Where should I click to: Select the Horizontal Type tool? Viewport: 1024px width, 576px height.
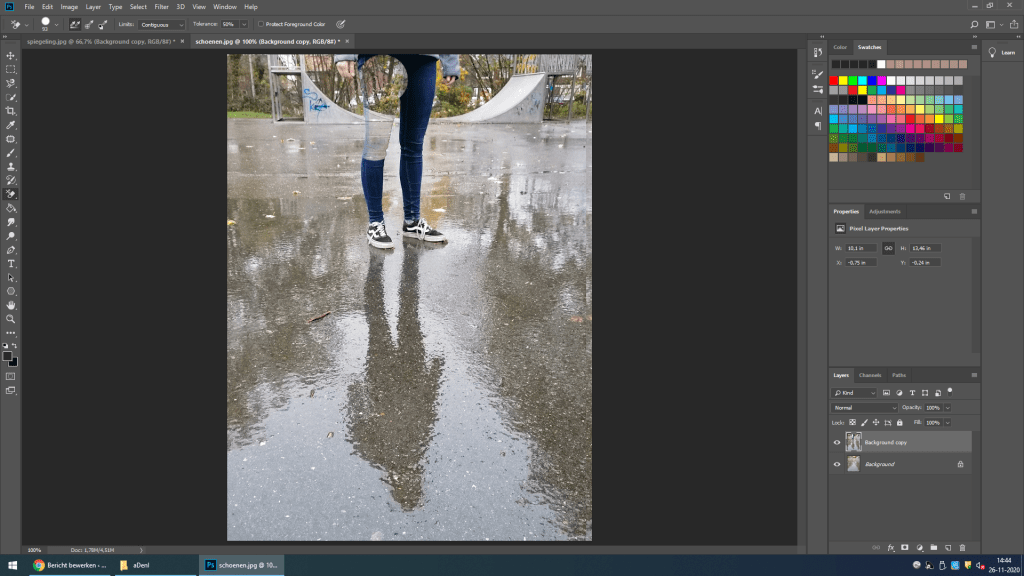(x=11, y=263)
